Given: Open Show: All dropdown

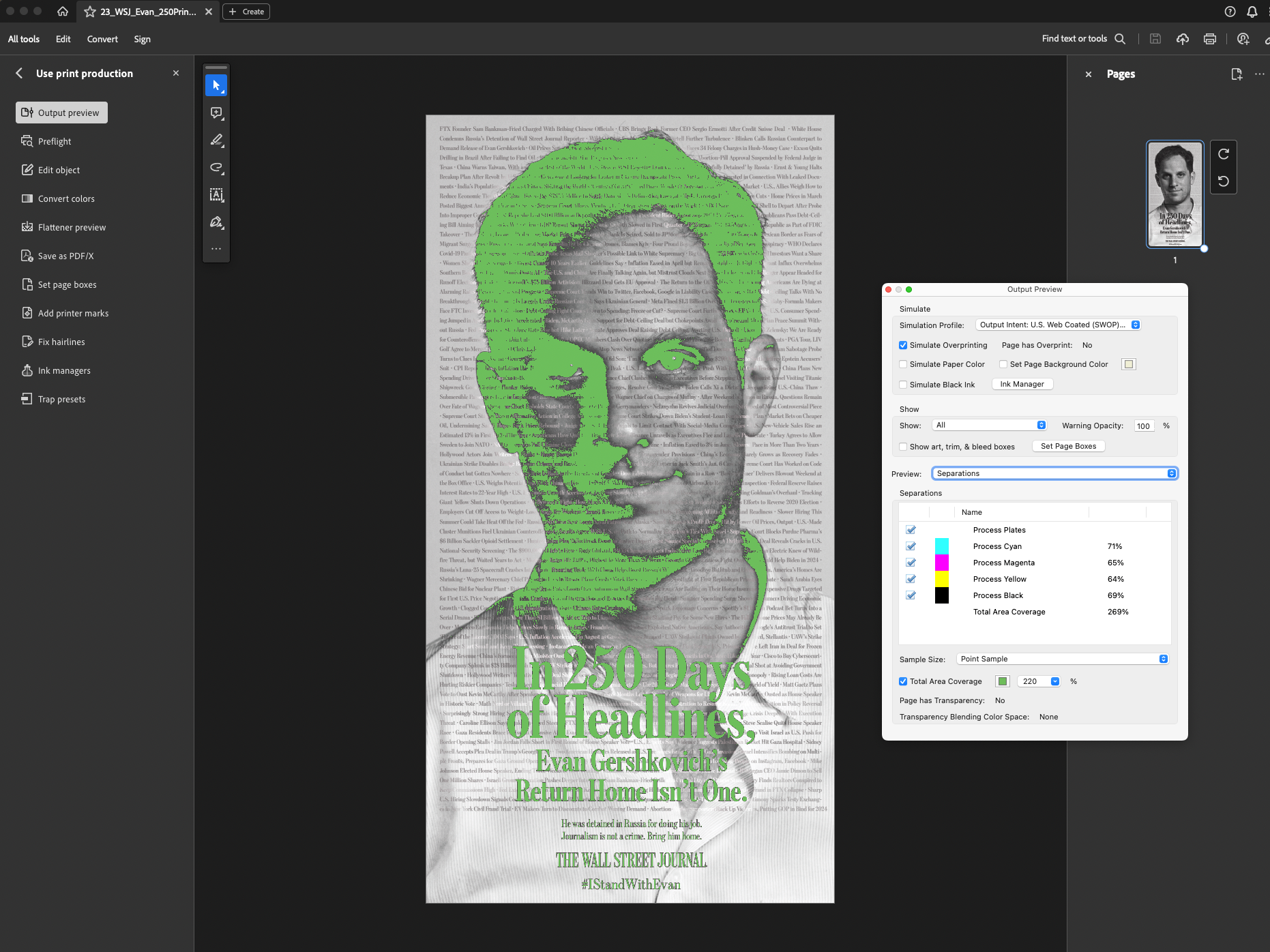Looking at the screenshot, I should point(989,425).
